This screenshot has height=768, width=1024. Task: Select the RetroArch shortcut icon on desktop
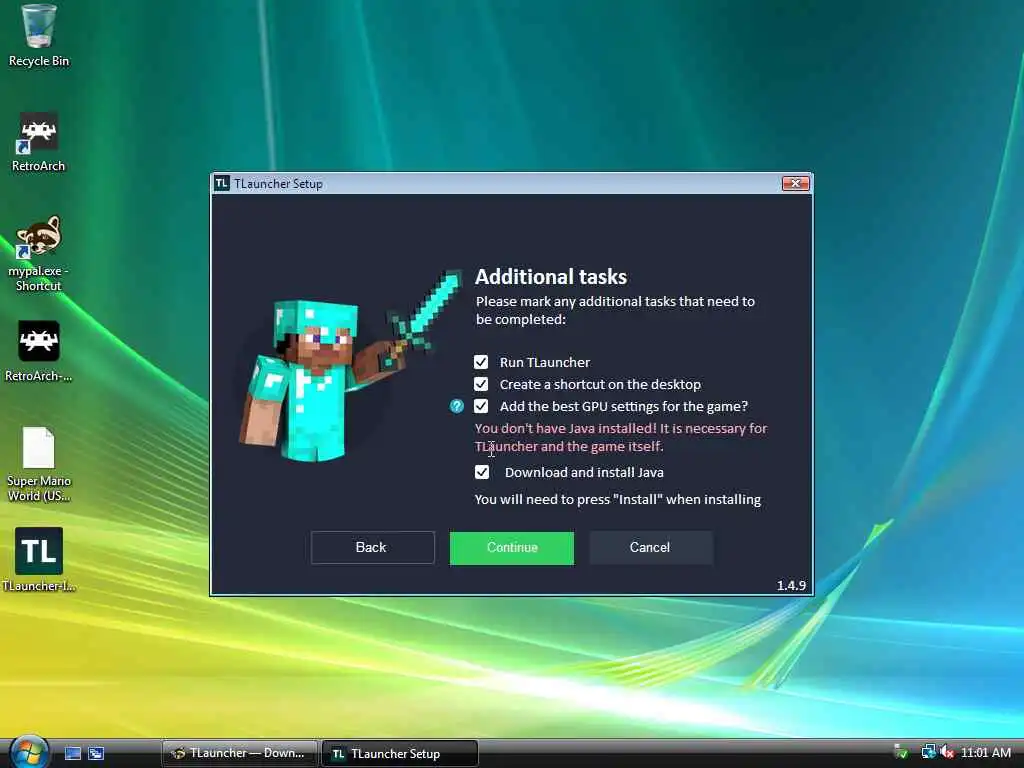pyautogui.click(x=39, y=142)
